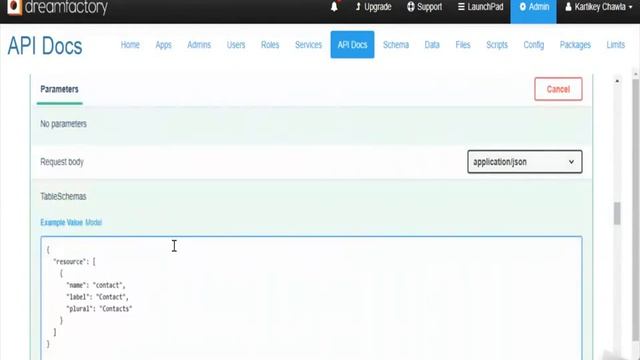Switch to the Roles tab
640x360 pixels.
tap(270, 45)
